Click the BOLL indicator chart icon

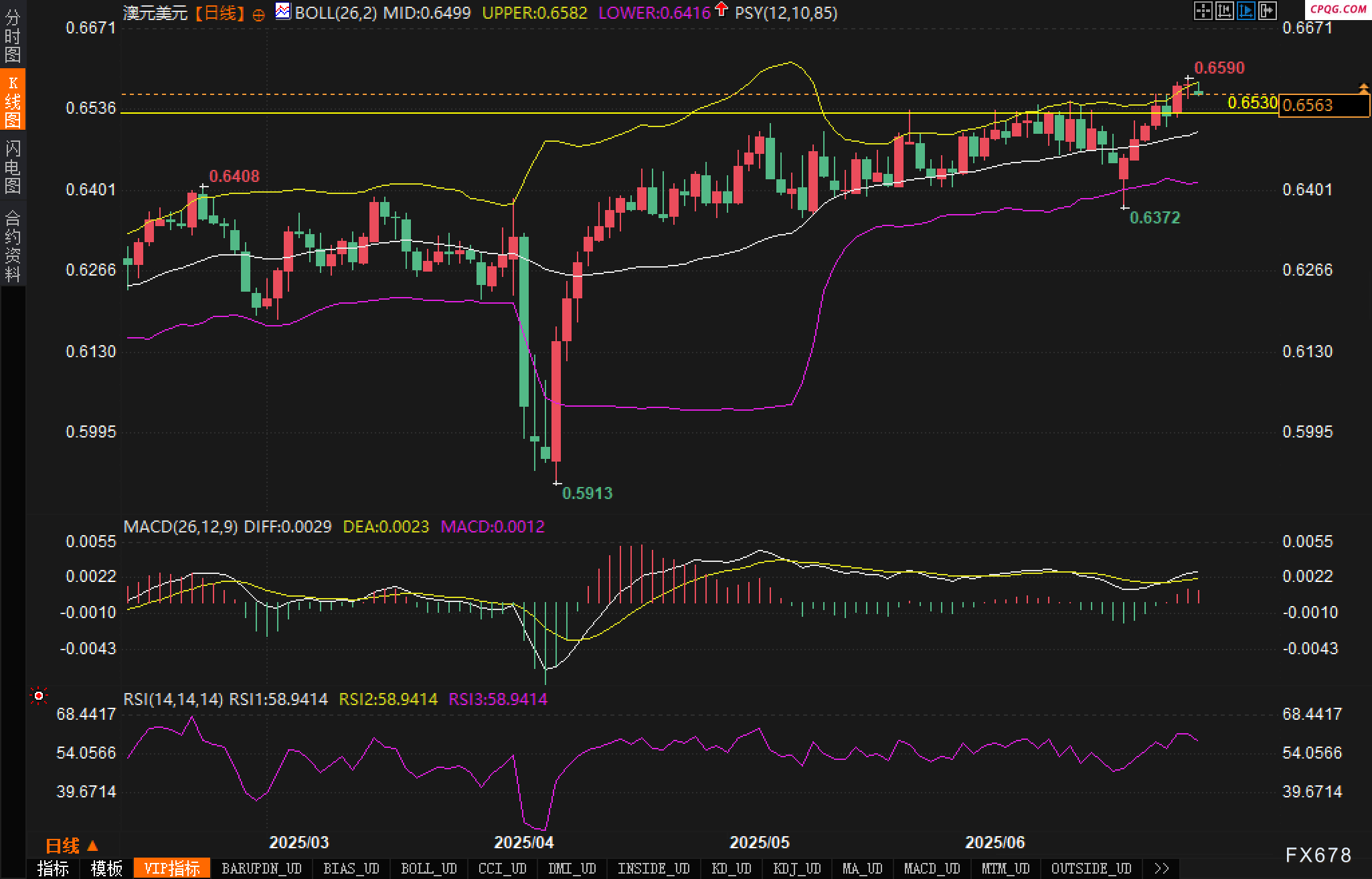coord(283,11)
